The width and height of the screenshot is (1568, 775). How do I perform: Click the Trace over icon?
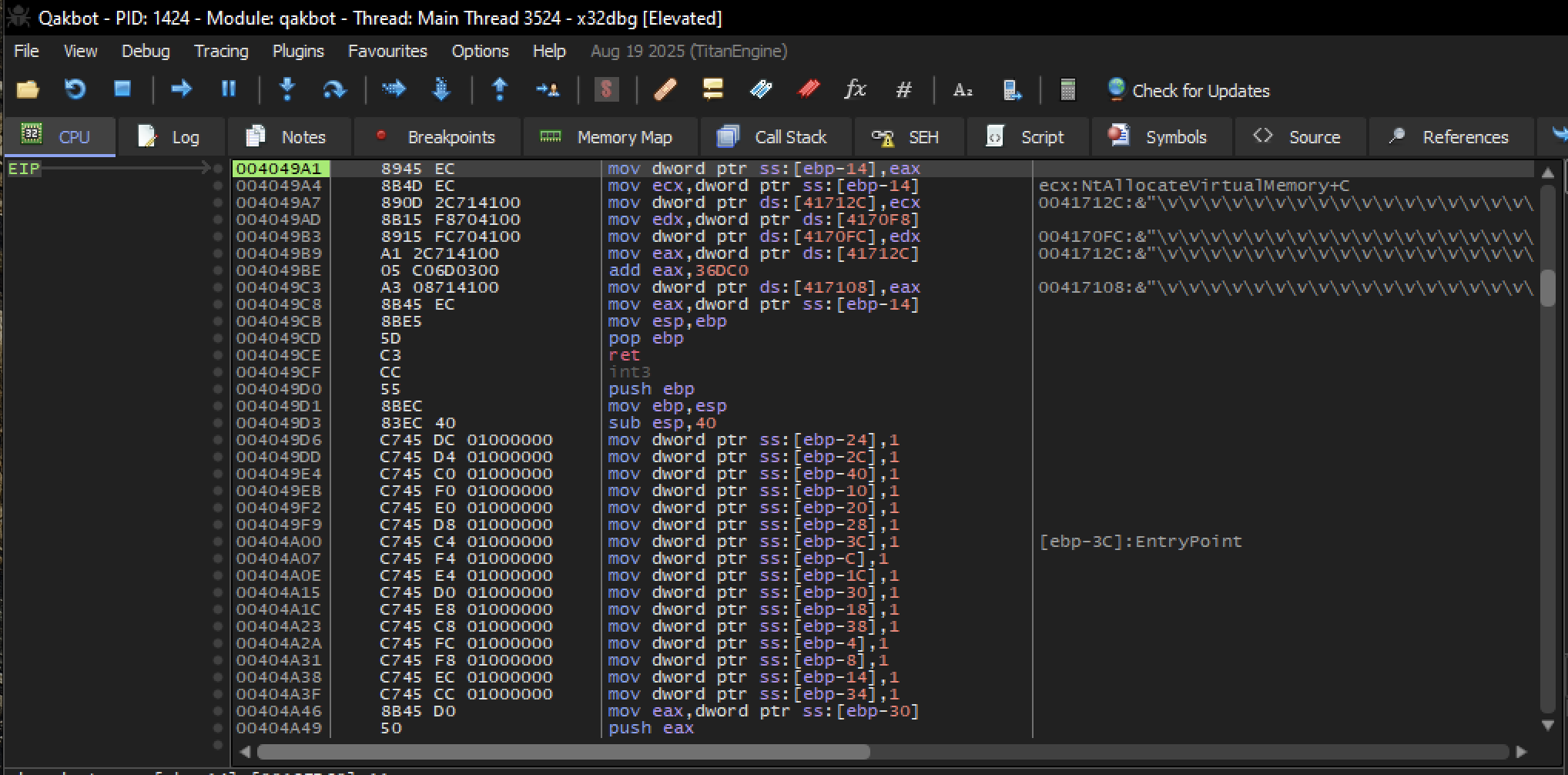441,89
